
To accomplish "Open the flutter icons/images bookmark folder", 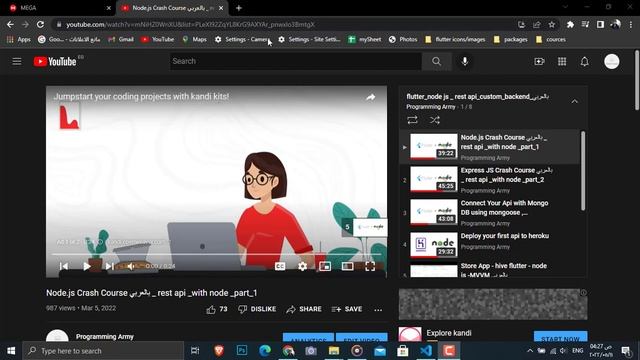I will click(x=455, y=40).
